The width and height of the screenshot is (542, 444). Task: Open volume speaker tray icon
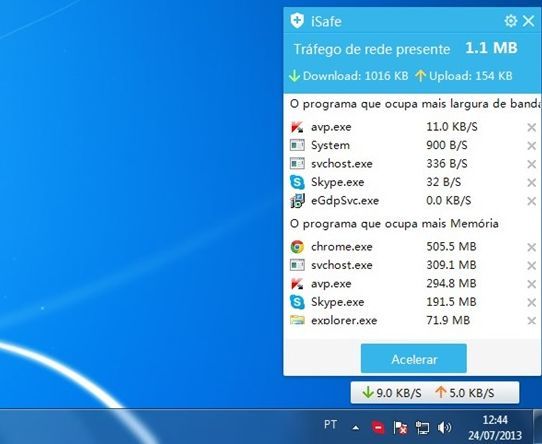(444, 428)
